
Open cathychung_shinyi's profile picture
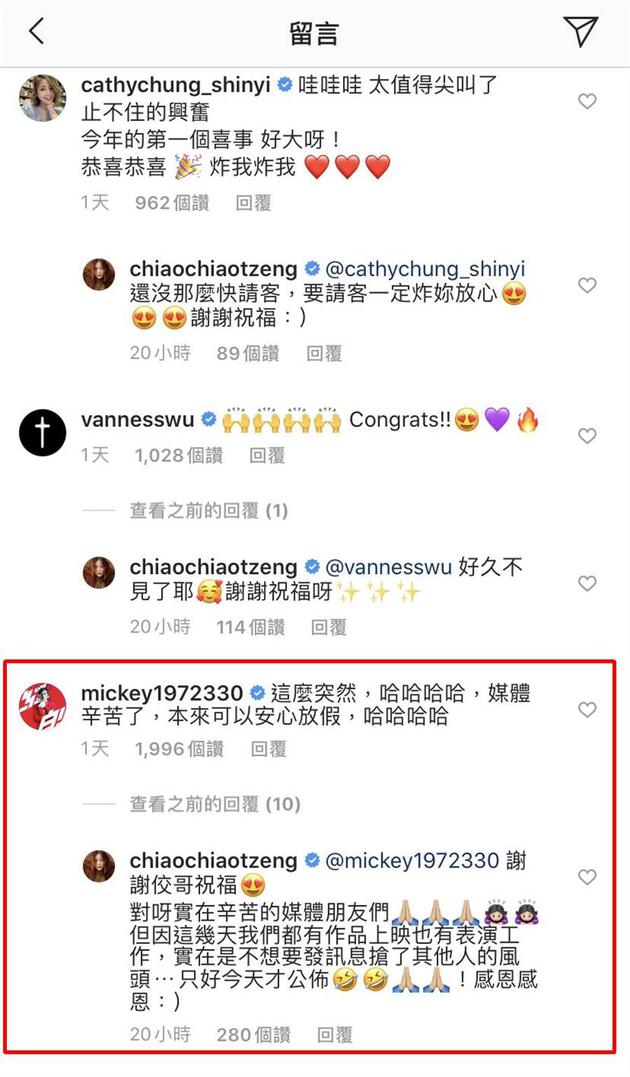coord(43,98)
